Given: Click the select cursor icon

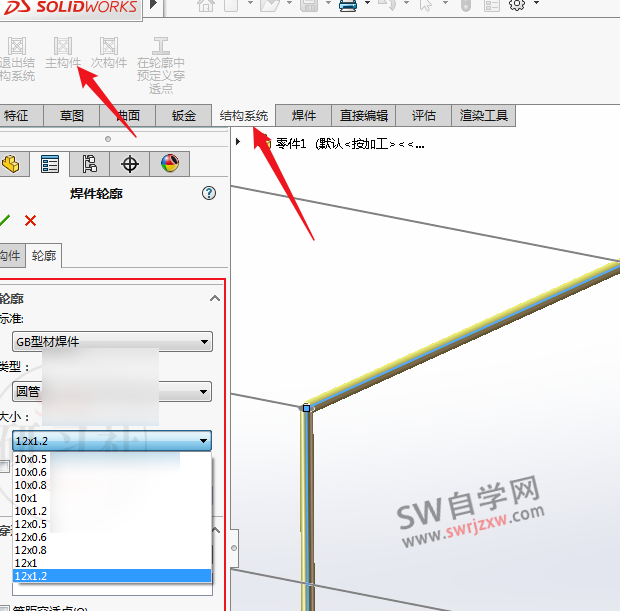Looking at the screenshot, I should 426,5.
